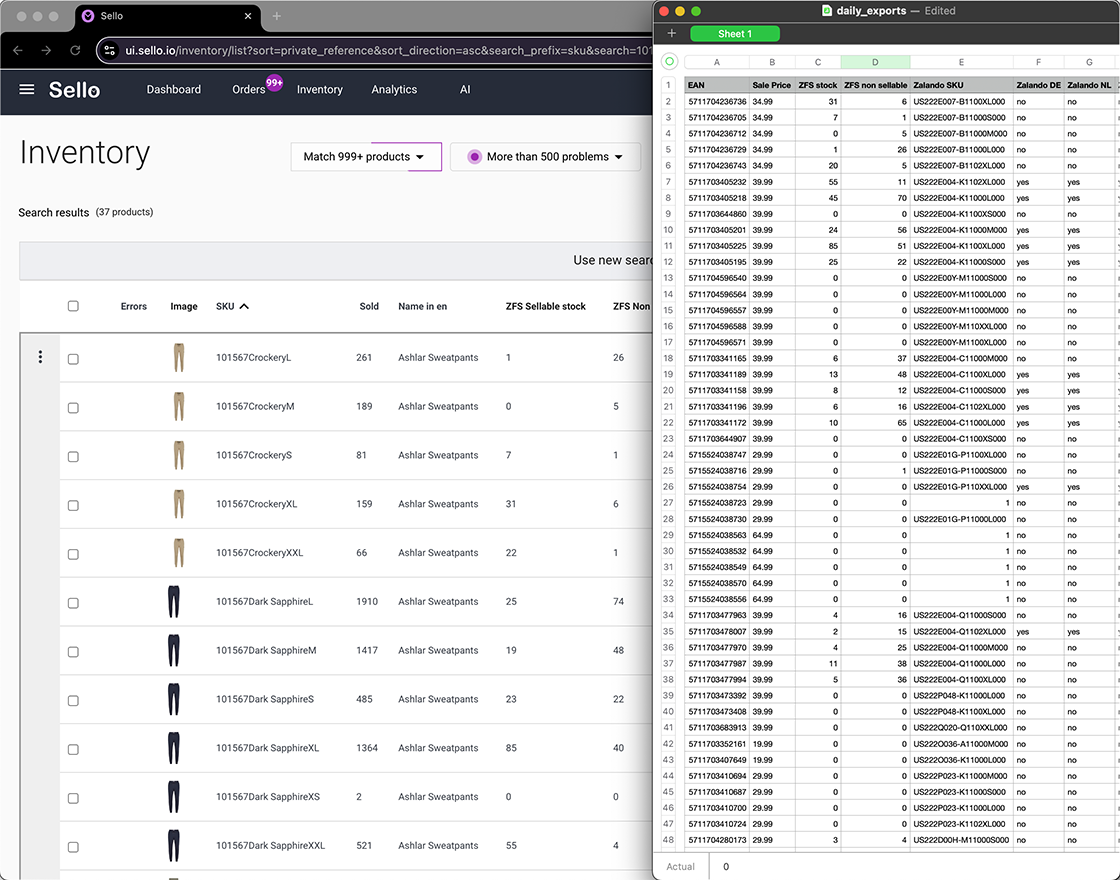
Task: Open the hamburger navigation menu
Action: (26, 89)
